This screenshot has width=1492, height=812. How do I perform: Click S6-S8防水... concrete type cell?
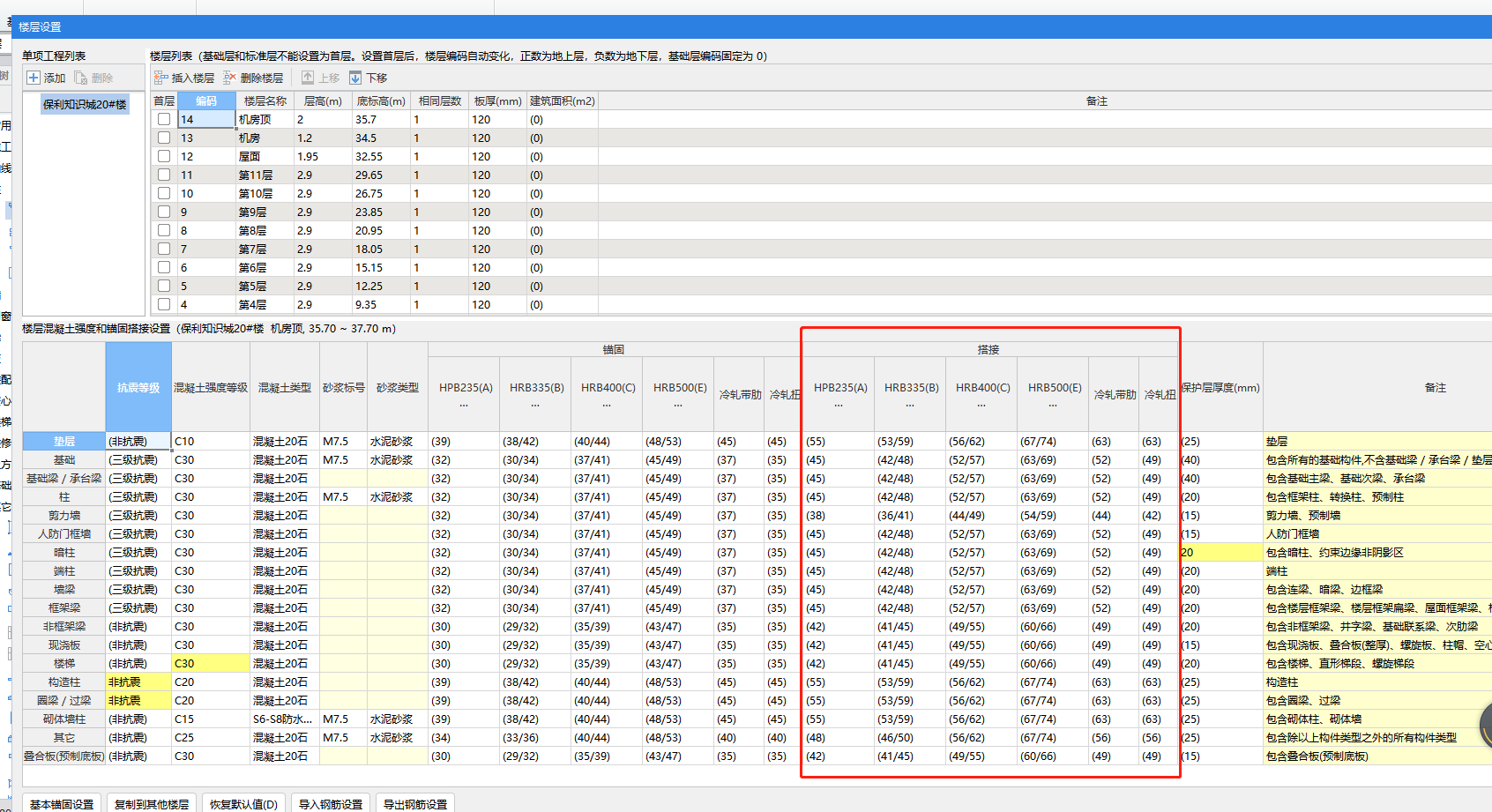tap(285, 719)
